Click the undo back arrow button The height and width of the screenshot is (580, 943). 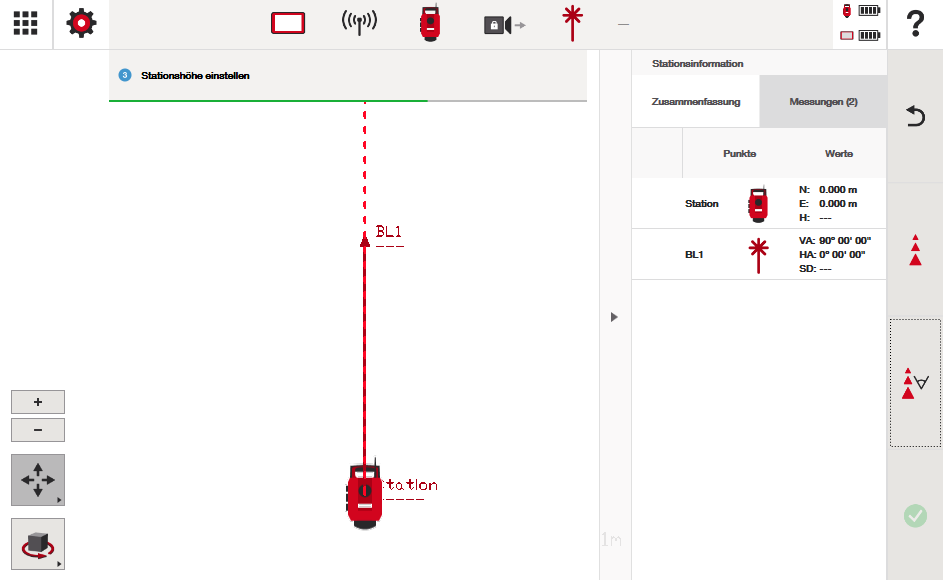point(914,117)
